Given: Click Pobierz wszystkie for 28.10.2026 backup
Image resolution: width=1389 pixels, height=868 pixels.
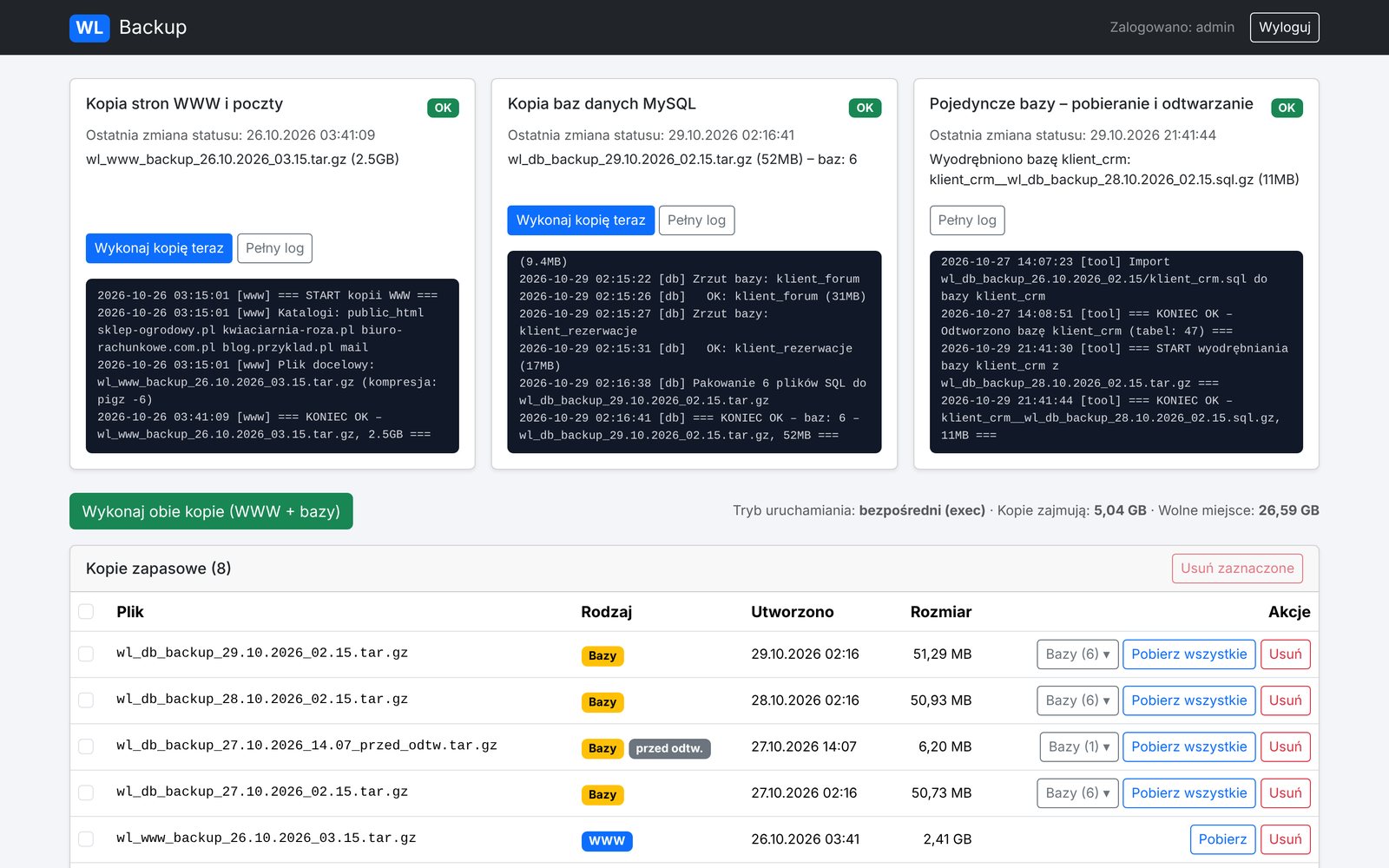Looking at the screenshot, I should click(x=1188, y=700).
